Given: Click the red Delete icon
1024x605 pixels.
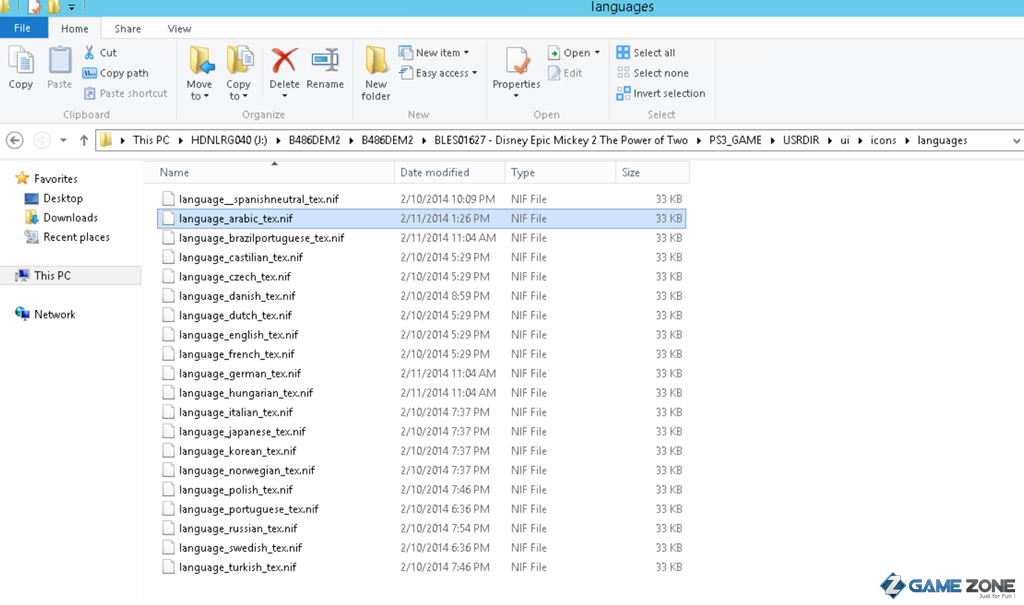Looking at the screenshot, I should [x=284, y=61].
